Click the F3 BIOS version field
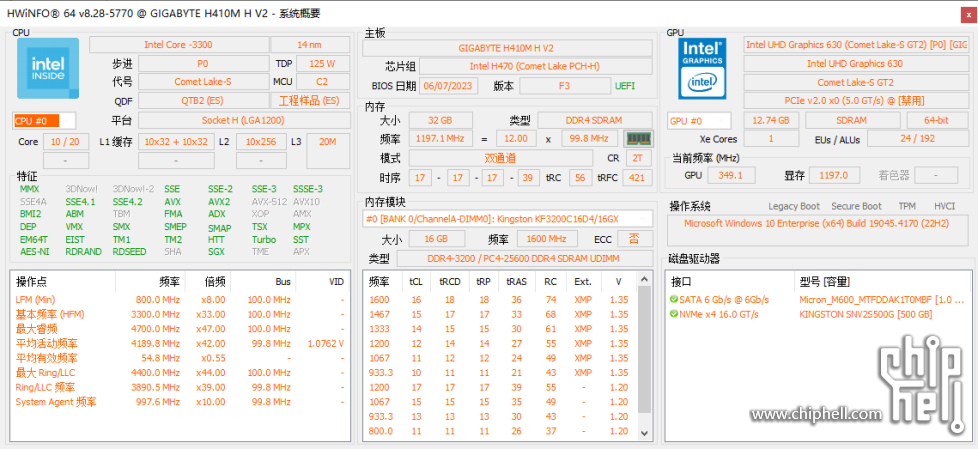 tap(564, 86)
